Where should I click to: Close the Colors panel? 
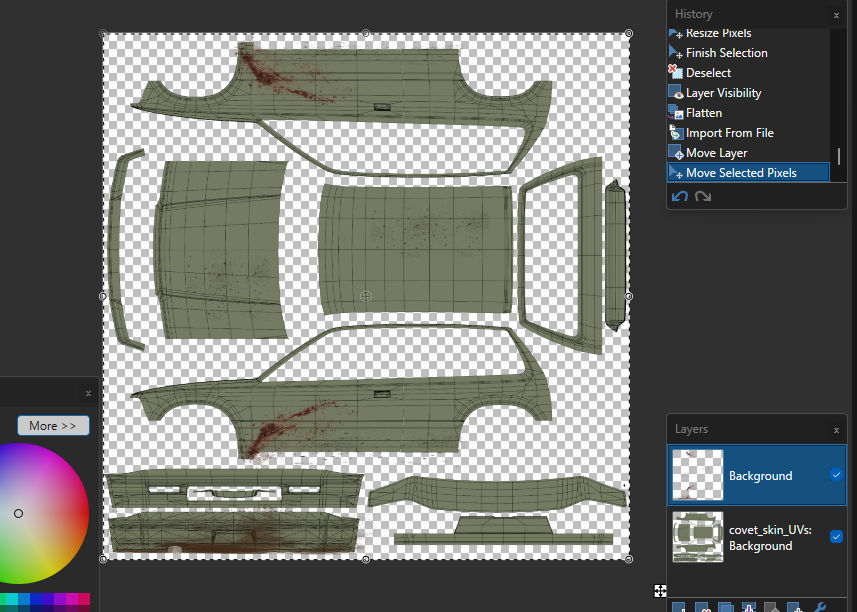(x=88, y=393)
